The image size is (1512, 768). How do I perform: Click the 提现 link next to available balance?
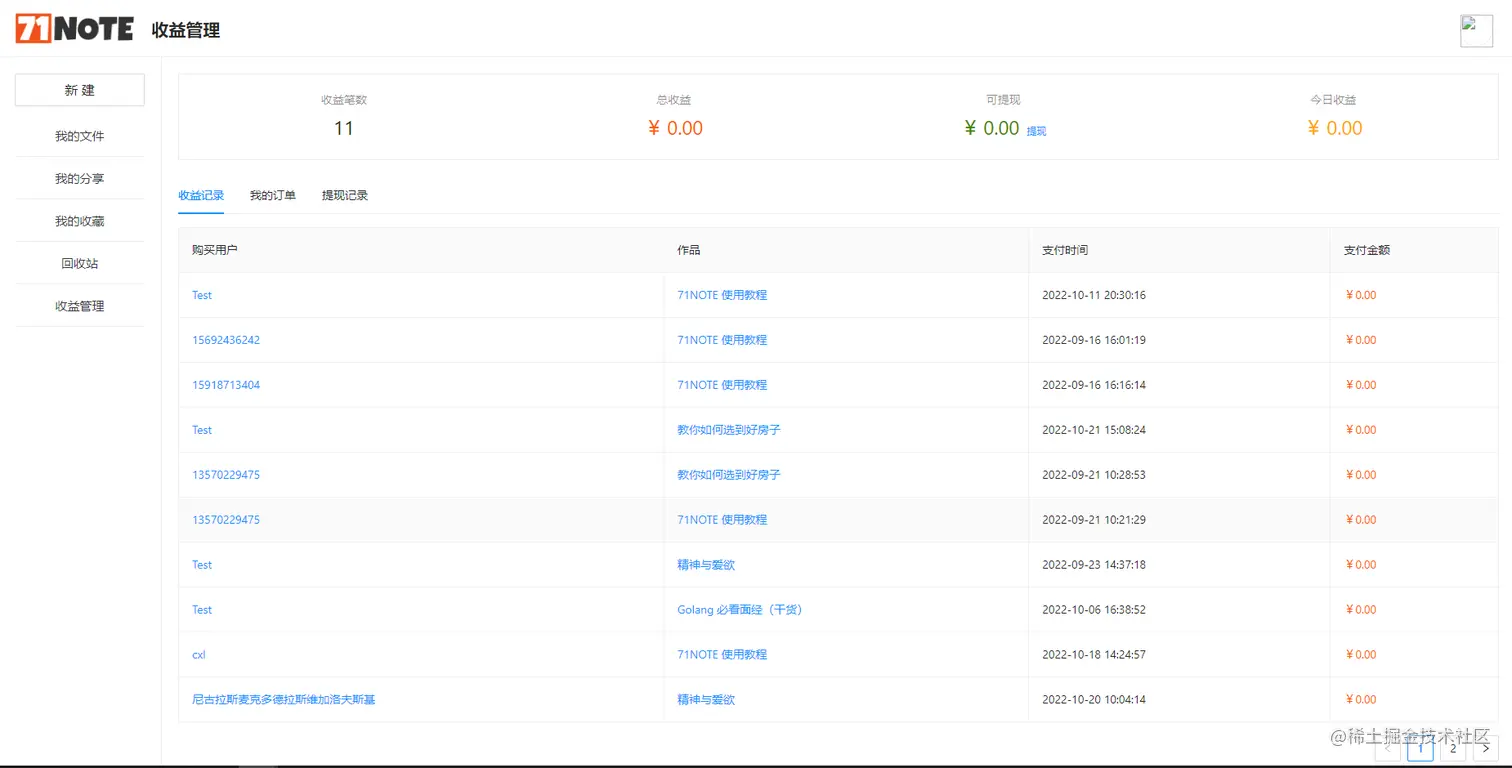[1036, 131]
